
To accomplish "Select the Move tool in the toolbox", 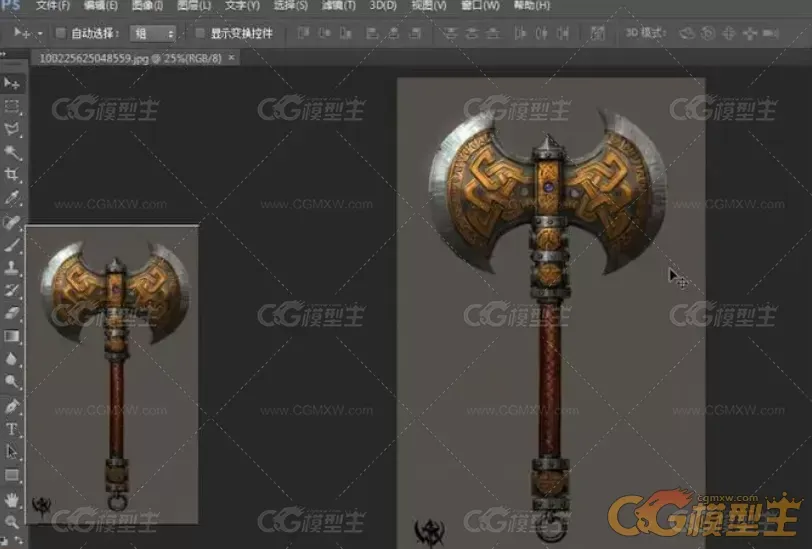I will point(11,83).
